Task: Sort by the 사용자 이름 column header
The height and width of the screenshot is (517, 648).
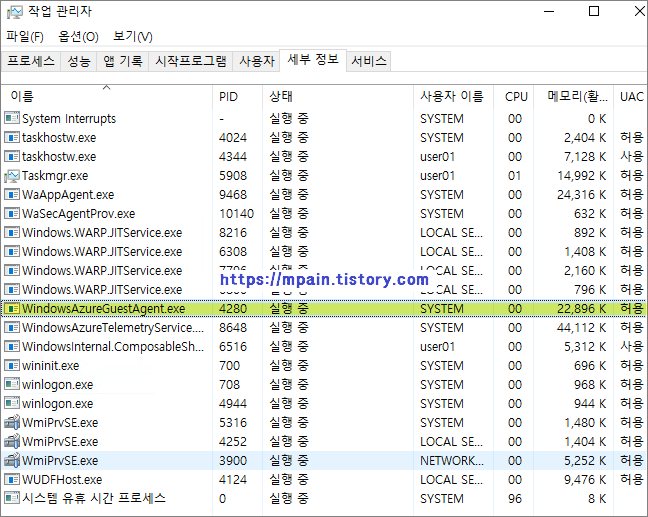Action: 453,97
